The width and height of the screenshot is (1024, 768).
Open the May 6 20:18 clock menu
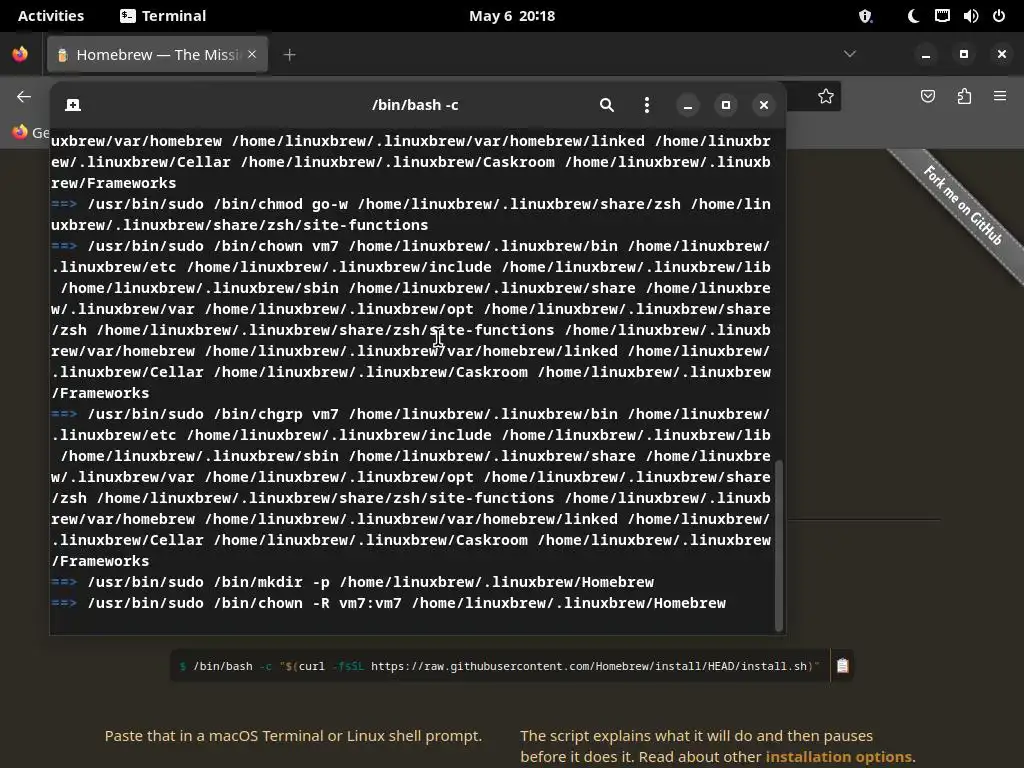(x=512, y=16)
